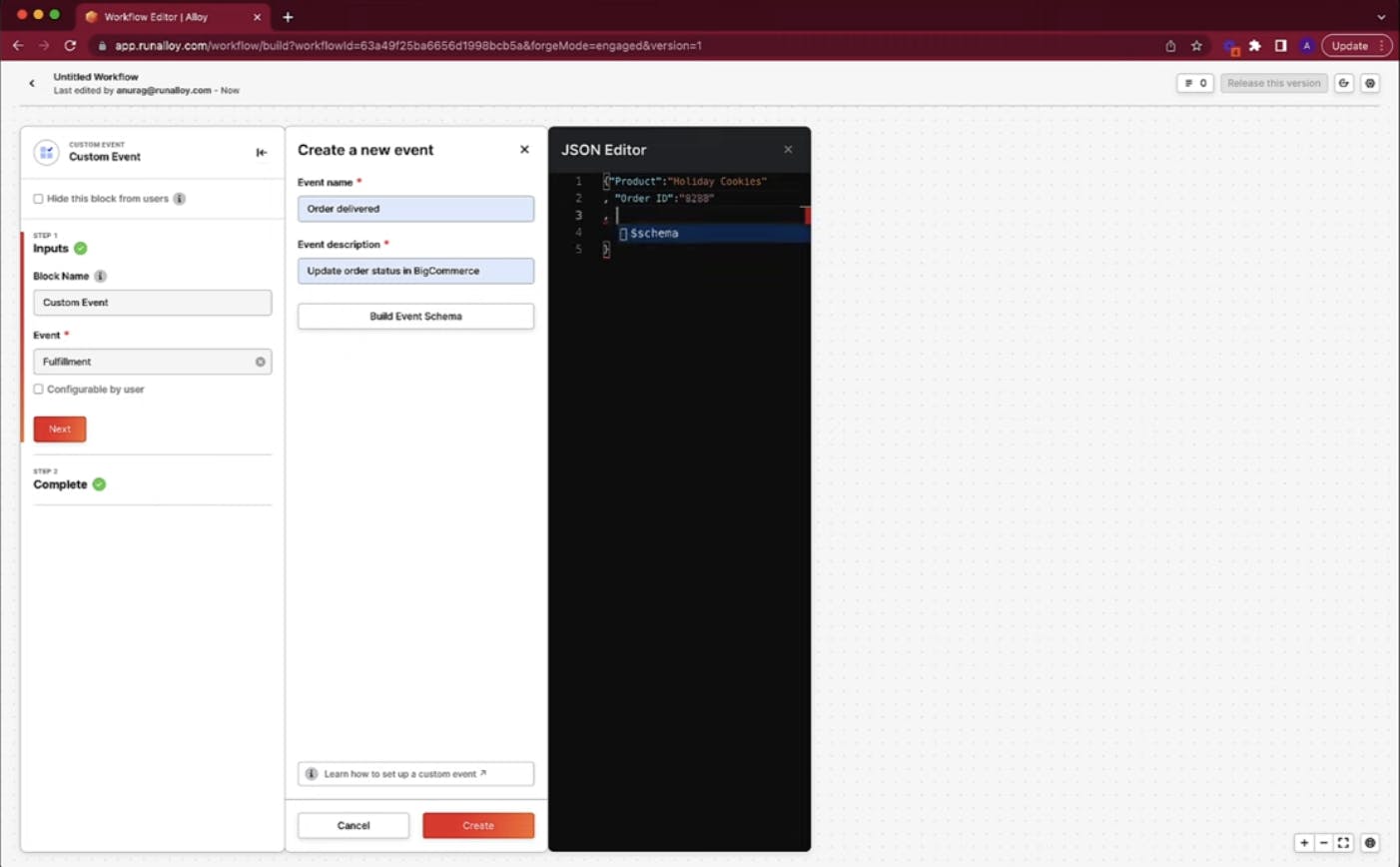Bookmark this page with the star icon
The height and width of the screenshot is (867, 1400).
pos(1196,45)
